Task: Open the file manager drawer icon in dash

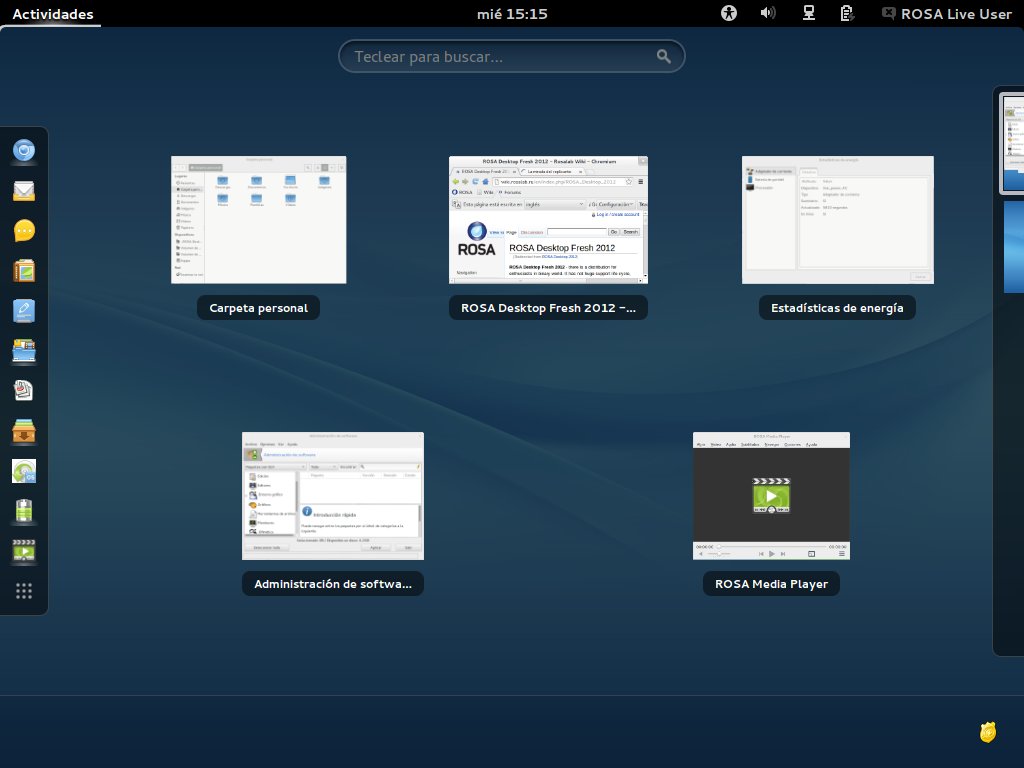Action: tap(24, 351)
